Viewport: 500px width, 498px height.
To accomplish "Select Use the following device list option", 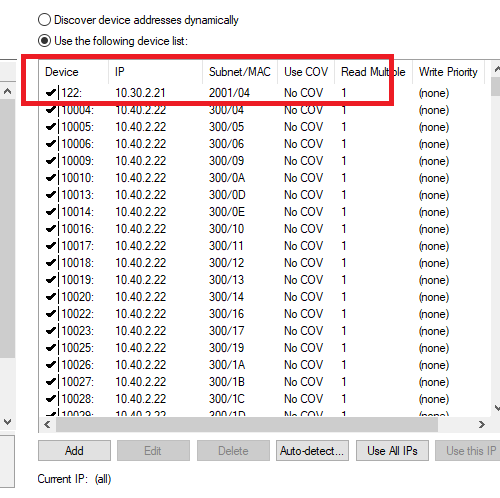I will click(x=44, y=41).
